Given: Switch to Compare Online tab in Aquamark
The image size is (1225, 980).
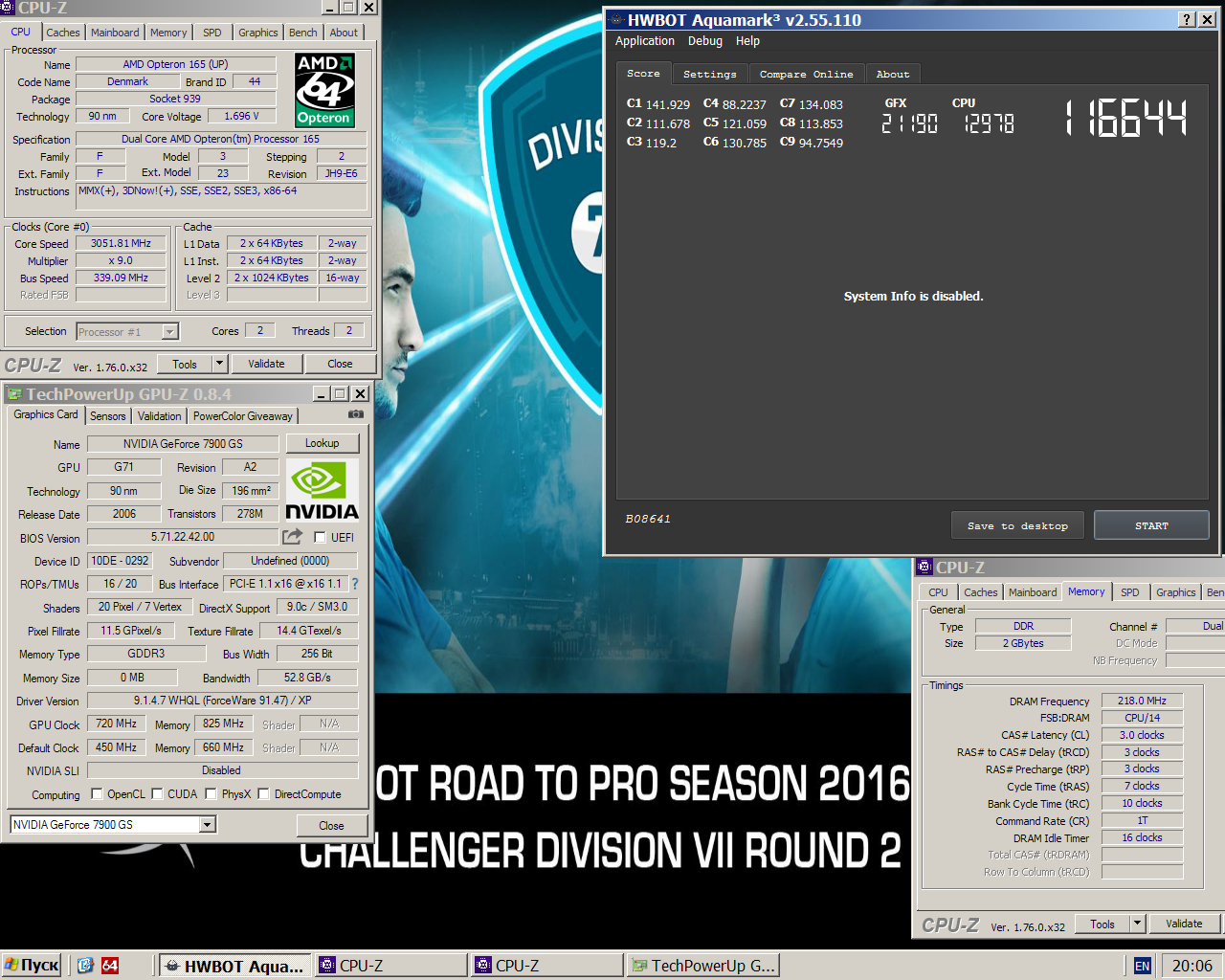Looking at the screenshot, I should (x=807, y=75).
